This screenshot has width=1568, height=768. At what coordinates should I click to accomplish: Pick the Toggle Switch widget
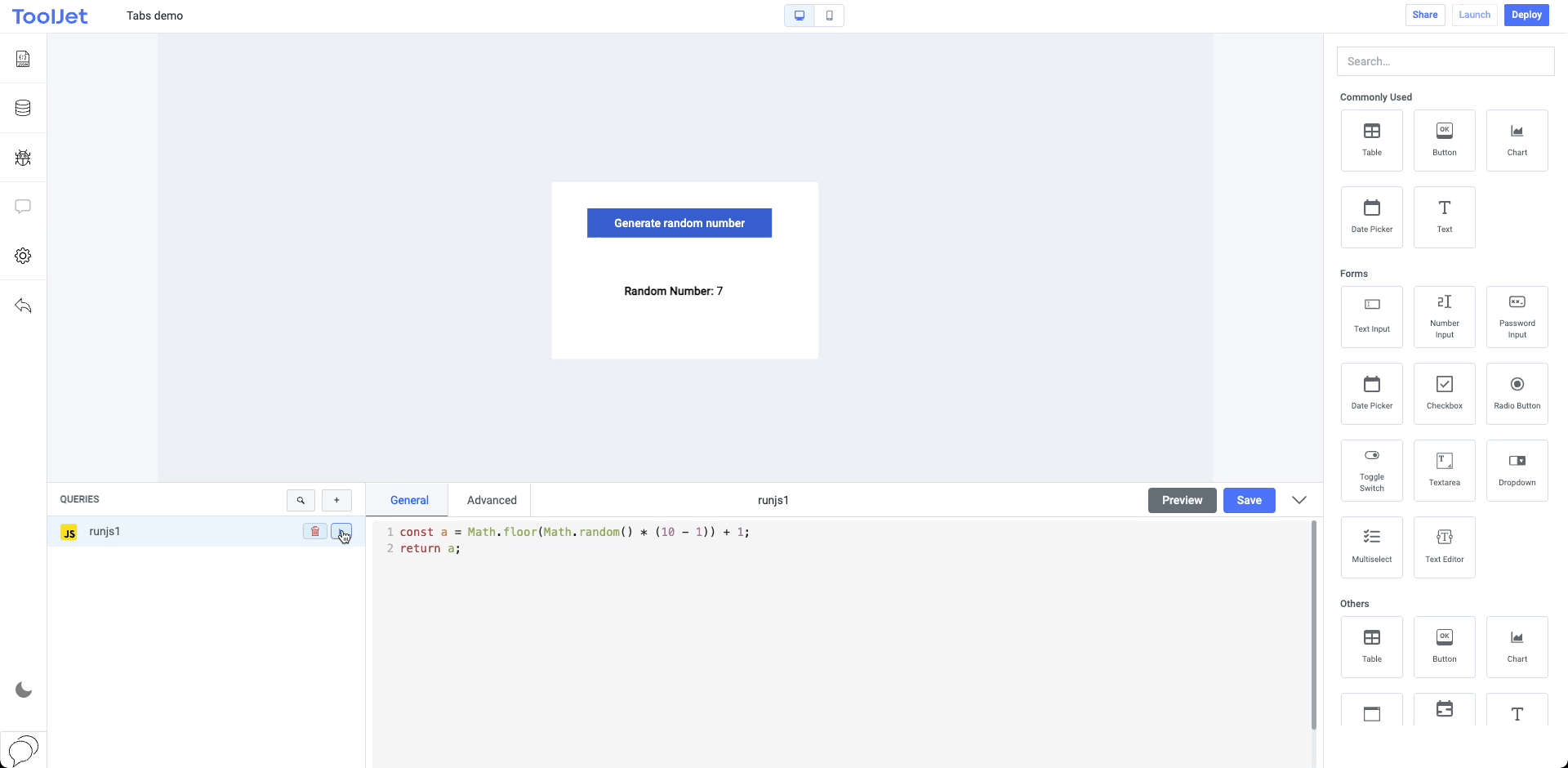point(1371,471)
